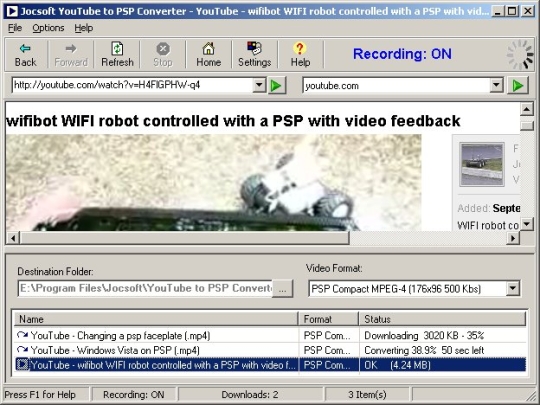The height and width of the screenshot is (405, 540).
Task: Click the greyed Forward toolbar button
Action: (71, 55)
